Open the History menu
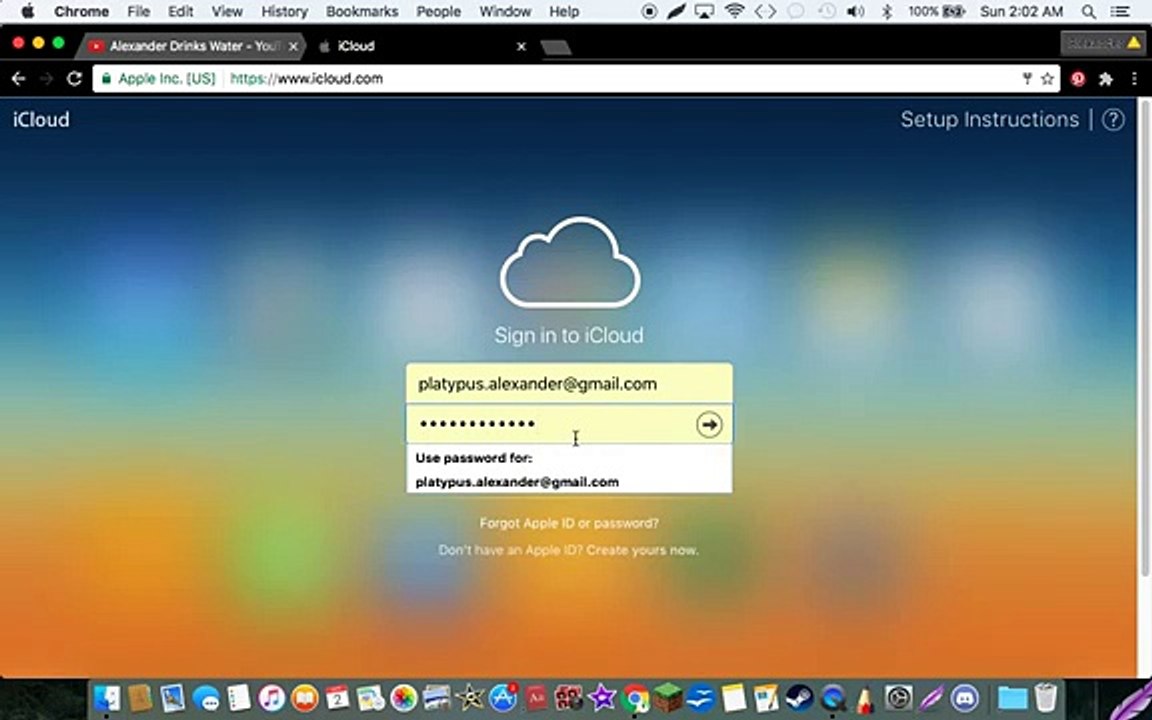The height and width of the screenshot is (720, 1152). pos(284,11)
